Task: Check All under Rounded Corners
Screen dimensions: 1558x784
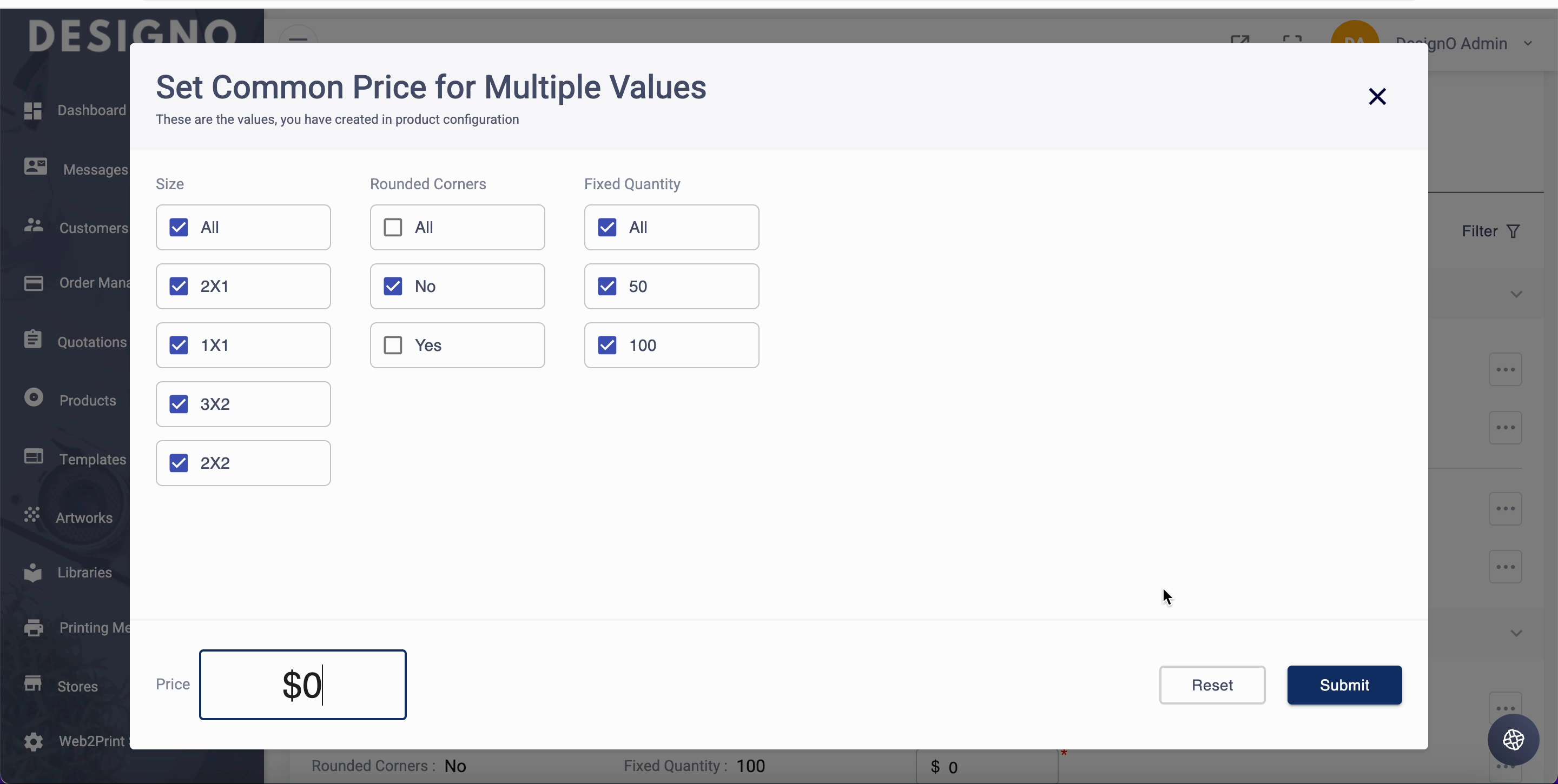Action: [393, 227]
